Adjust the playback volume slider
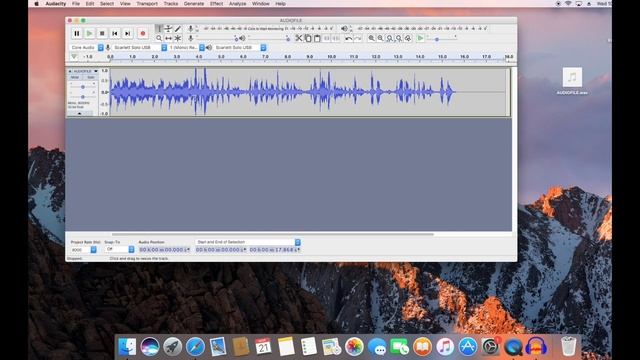 tap(269, 38)
